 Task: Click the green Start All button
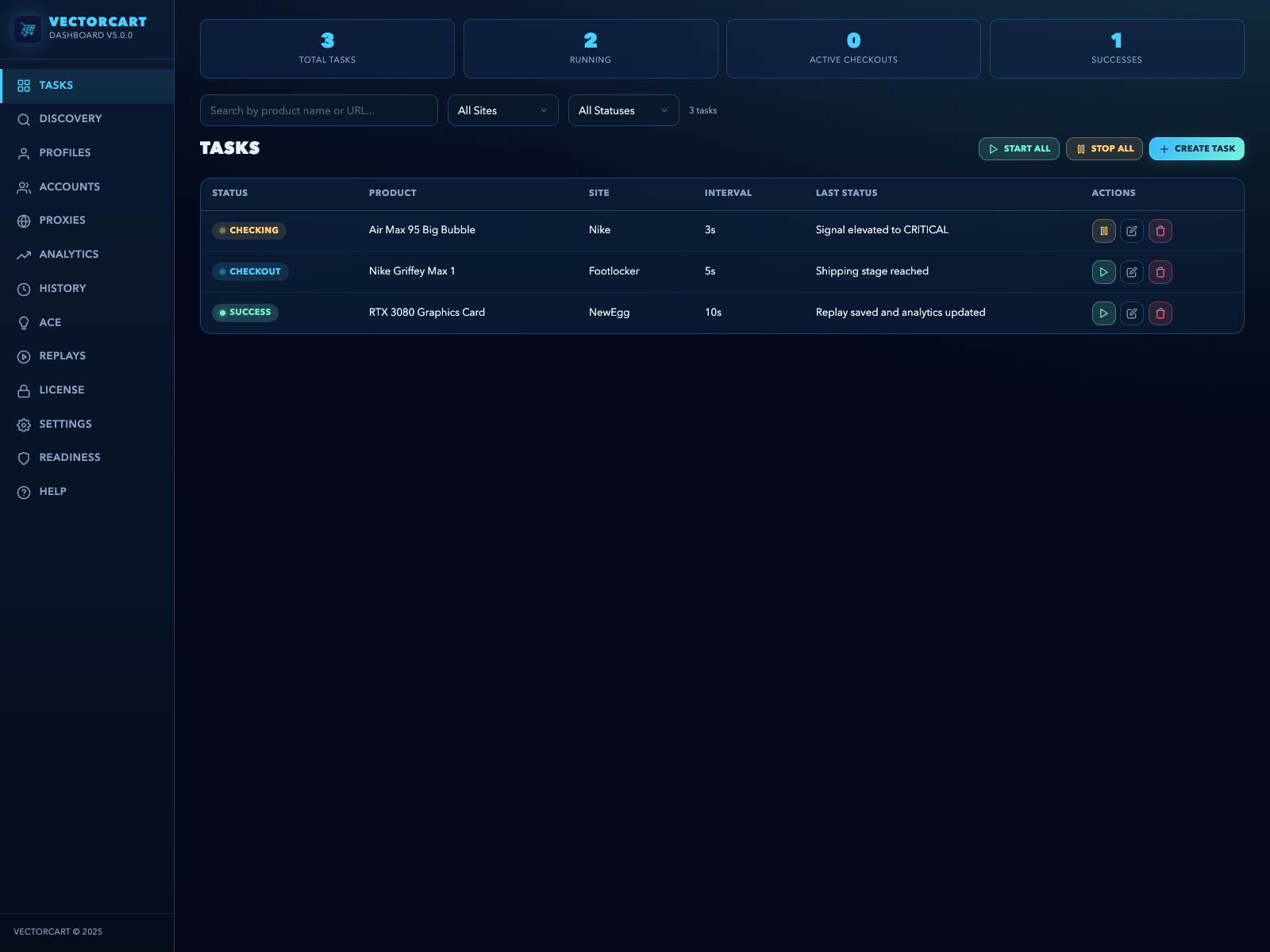1019,148
